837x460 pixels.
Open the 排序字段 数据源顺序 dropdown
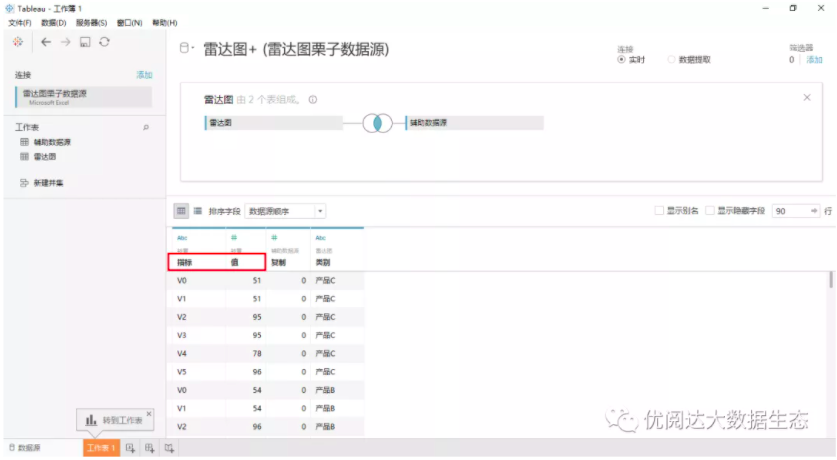pyautogui.click(x=285, y=211)
